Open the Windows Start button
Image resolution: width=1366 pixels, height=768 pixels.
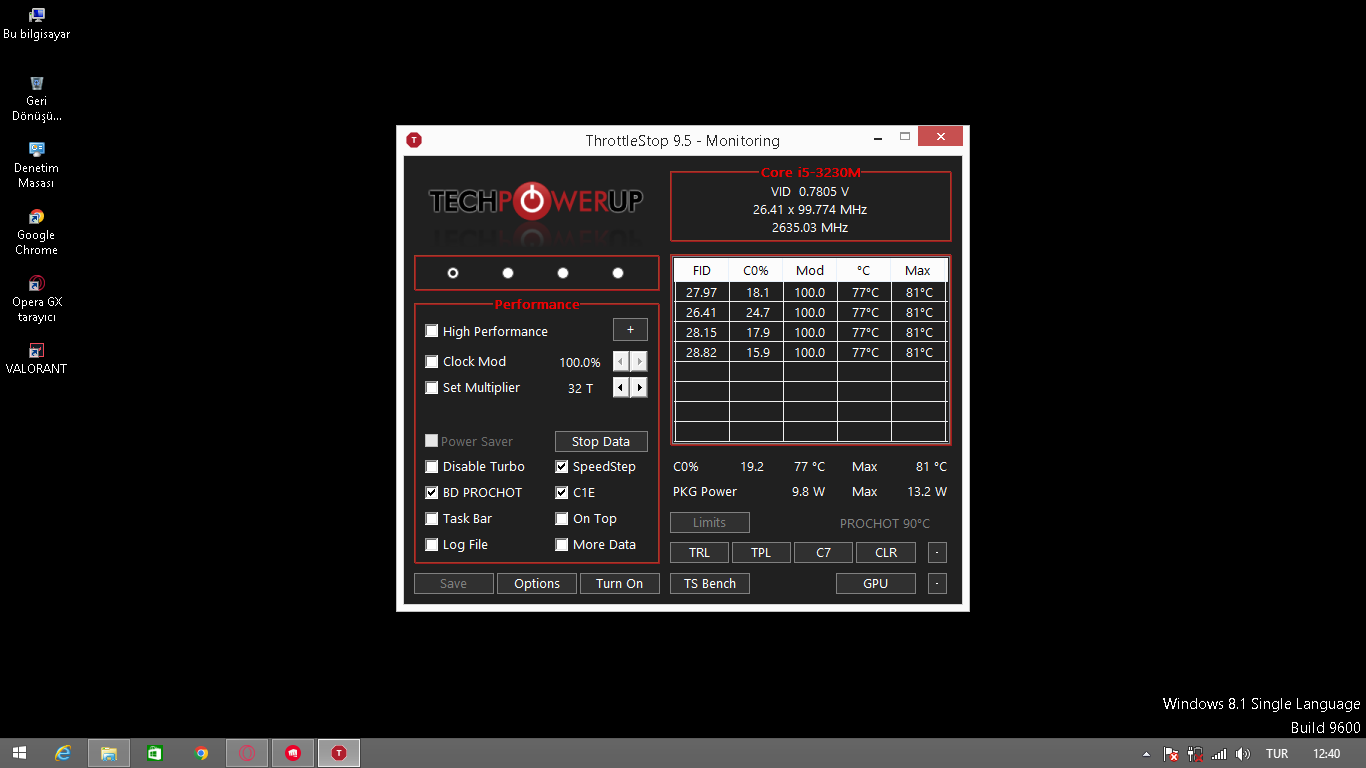coord(19,753)
